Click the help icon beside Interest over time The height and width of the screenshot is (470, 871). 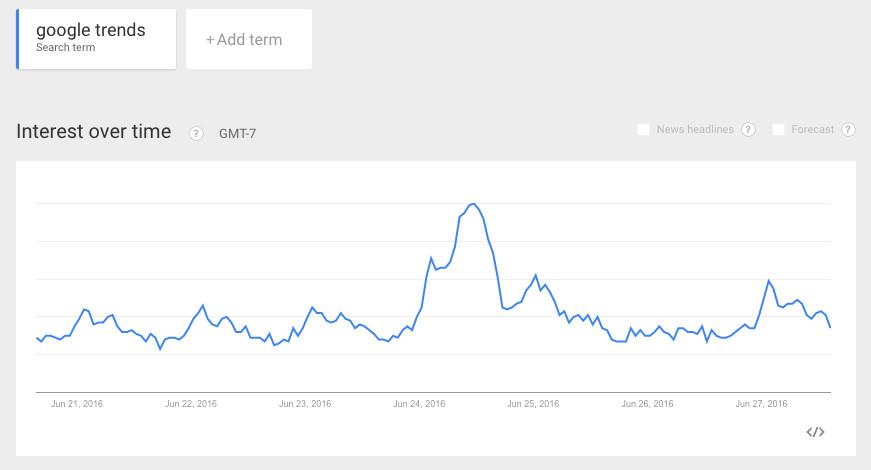(x=196, y=133)
